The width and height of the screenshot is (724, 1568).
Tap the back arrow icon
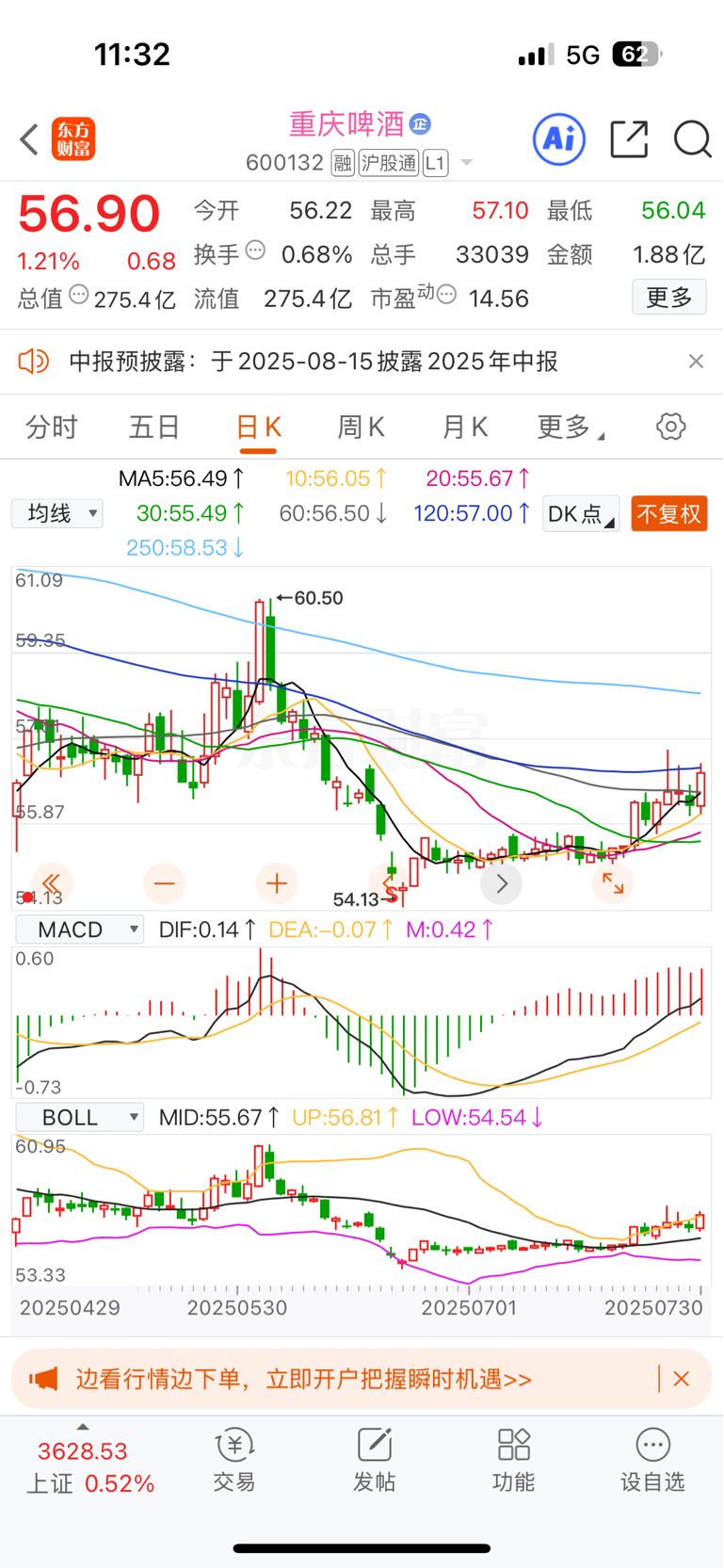click(x=29, y=139)
